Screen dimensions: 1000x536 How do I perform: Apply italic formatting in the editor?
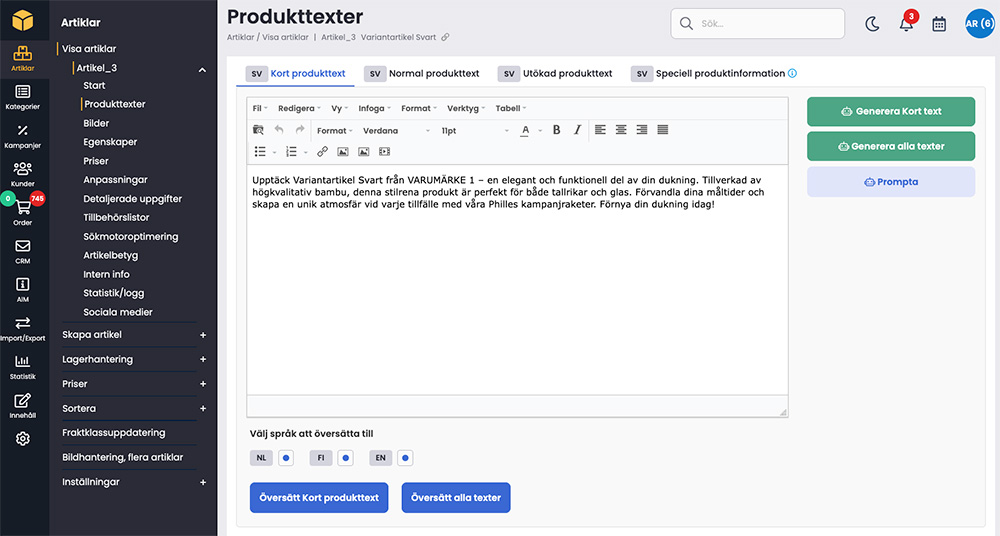575,130
